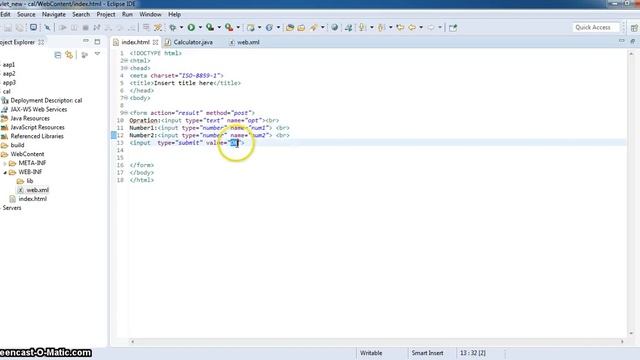Click the Previous Annotation arrow icon
The image size is (640, 360).
[x=381, y=28]
